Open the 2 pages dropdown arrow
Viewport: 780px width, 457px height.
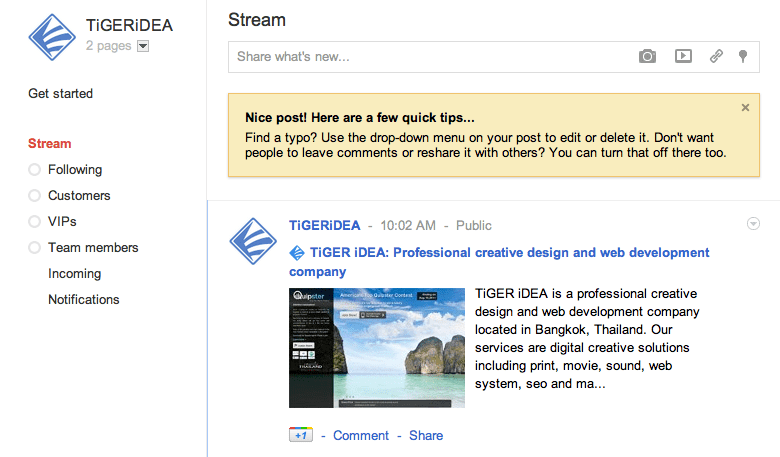click(x=143, y=46)
